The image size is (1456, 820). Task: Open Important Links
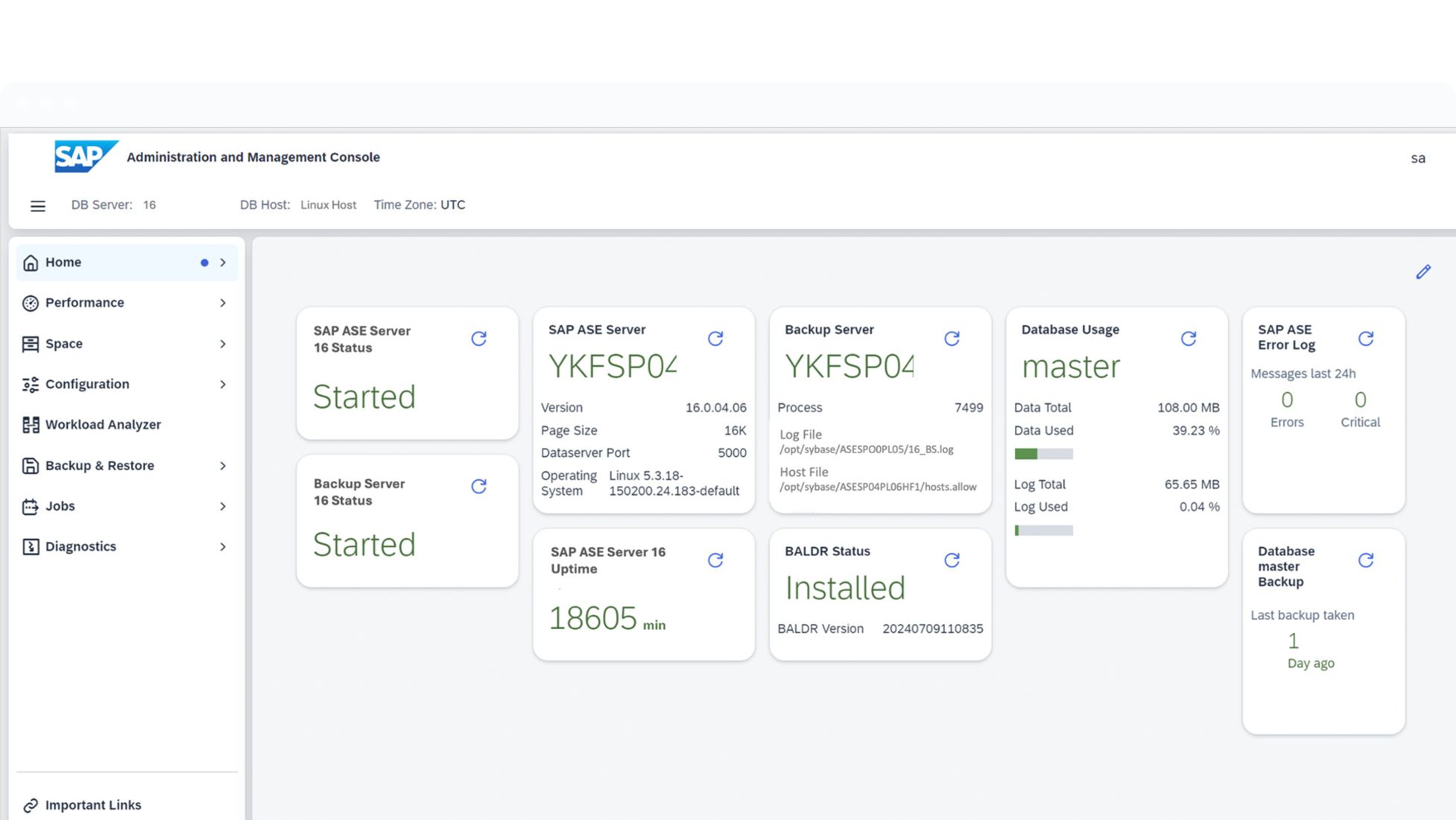(x=92, y=805)
